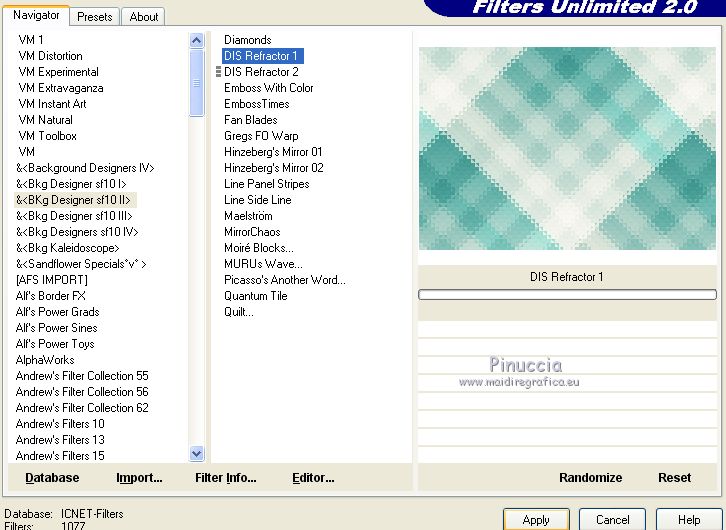The height and width of the screenshot is (530, 726).
Task: Choose the MirrorChaos filter
Action: tap(252, 231)
